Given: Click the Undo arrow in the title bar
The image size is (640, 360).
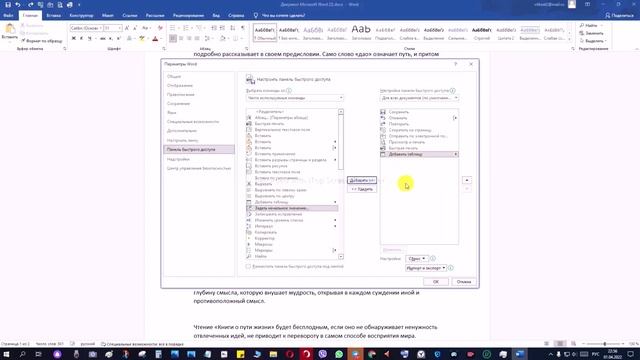Looking at the screenshot, I should pos(18,4).
